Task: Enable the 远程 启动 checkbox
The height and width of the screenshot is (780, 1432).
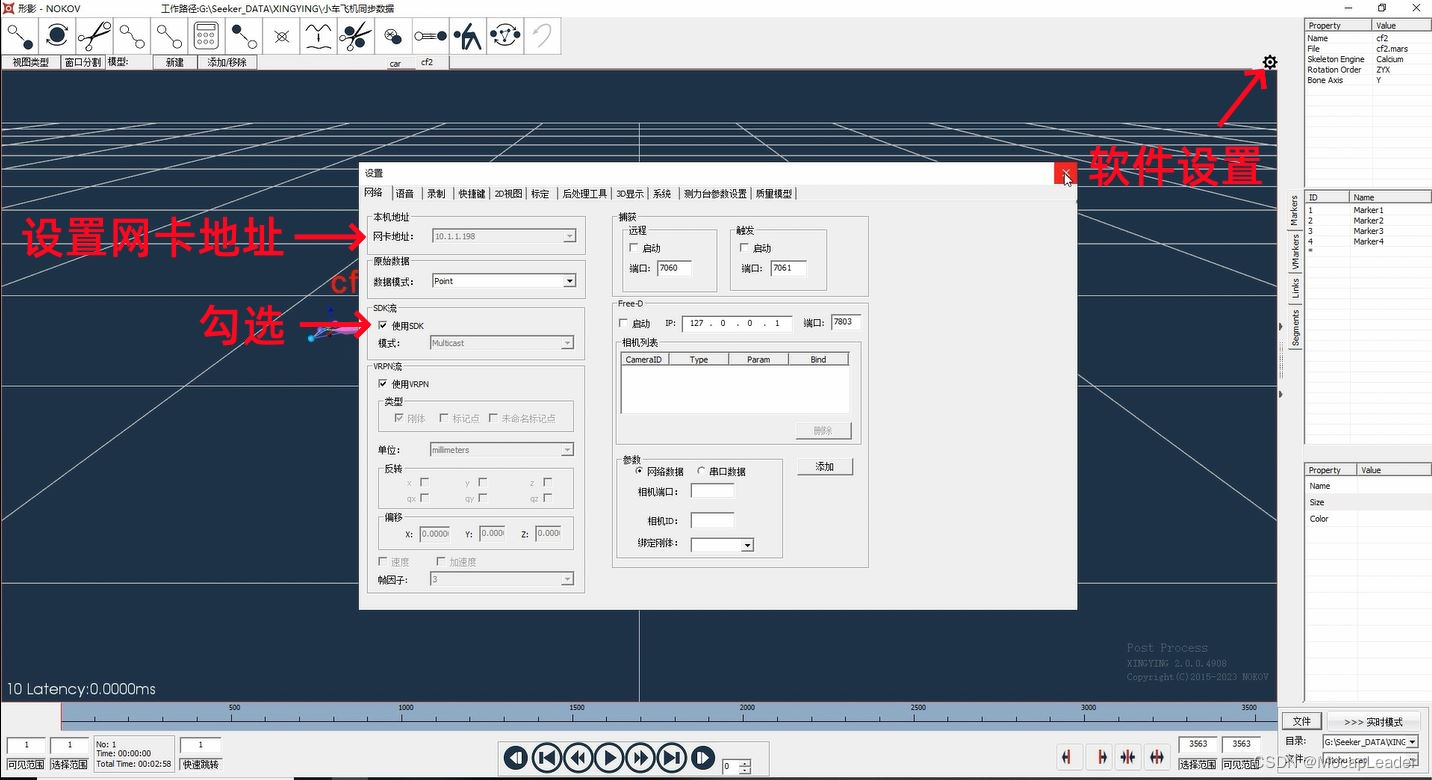Action: point(634,248)
